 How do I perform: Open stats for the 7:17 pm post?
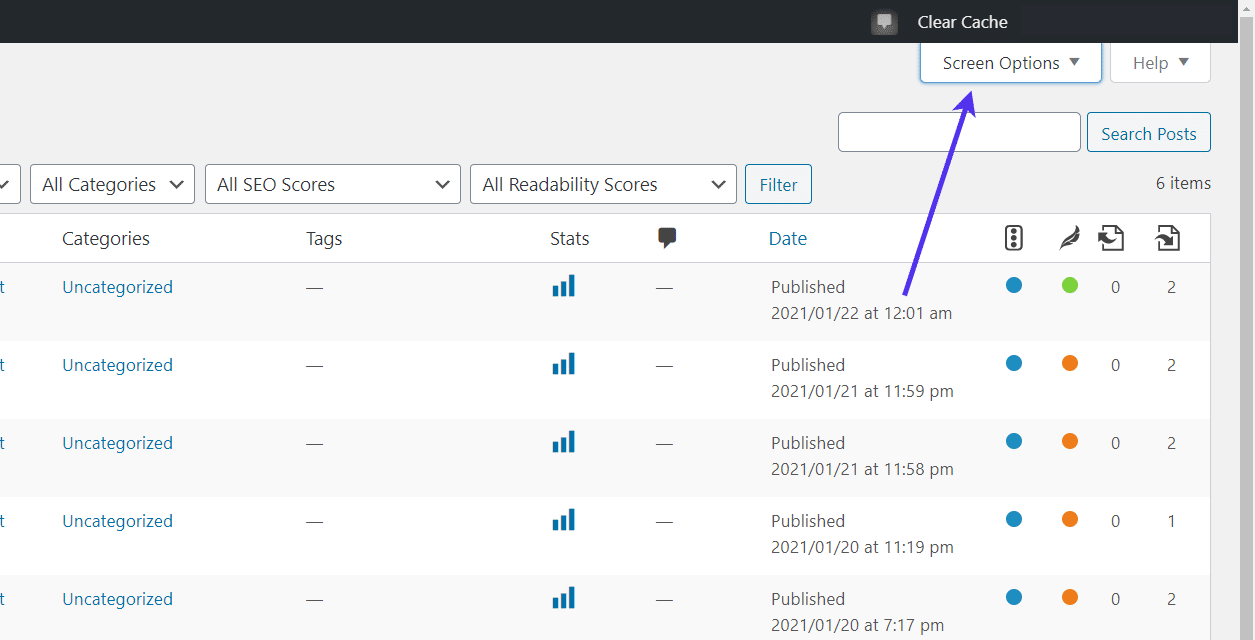click(x=563, y=599)
